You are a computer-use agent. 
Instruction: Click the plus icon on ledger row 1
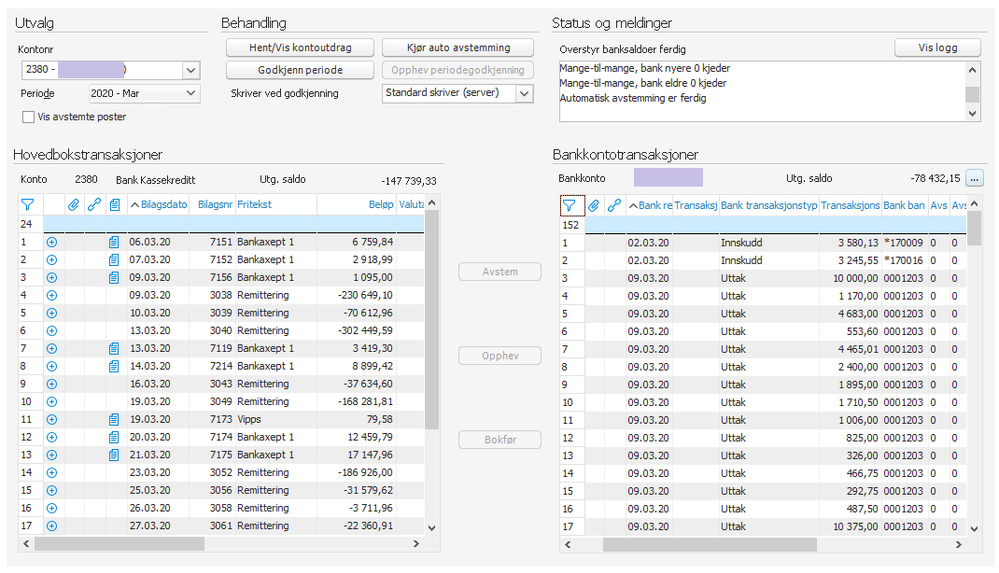click(x=52, y=242)
